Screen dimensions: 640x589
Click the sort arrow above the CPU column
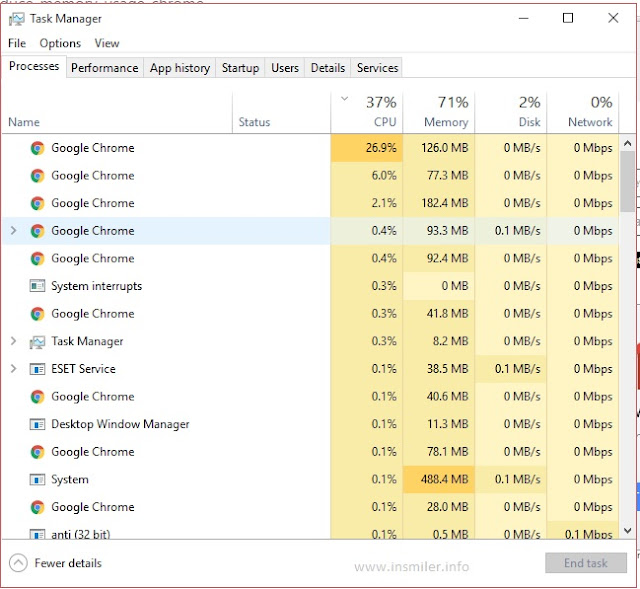coord(344,98)
